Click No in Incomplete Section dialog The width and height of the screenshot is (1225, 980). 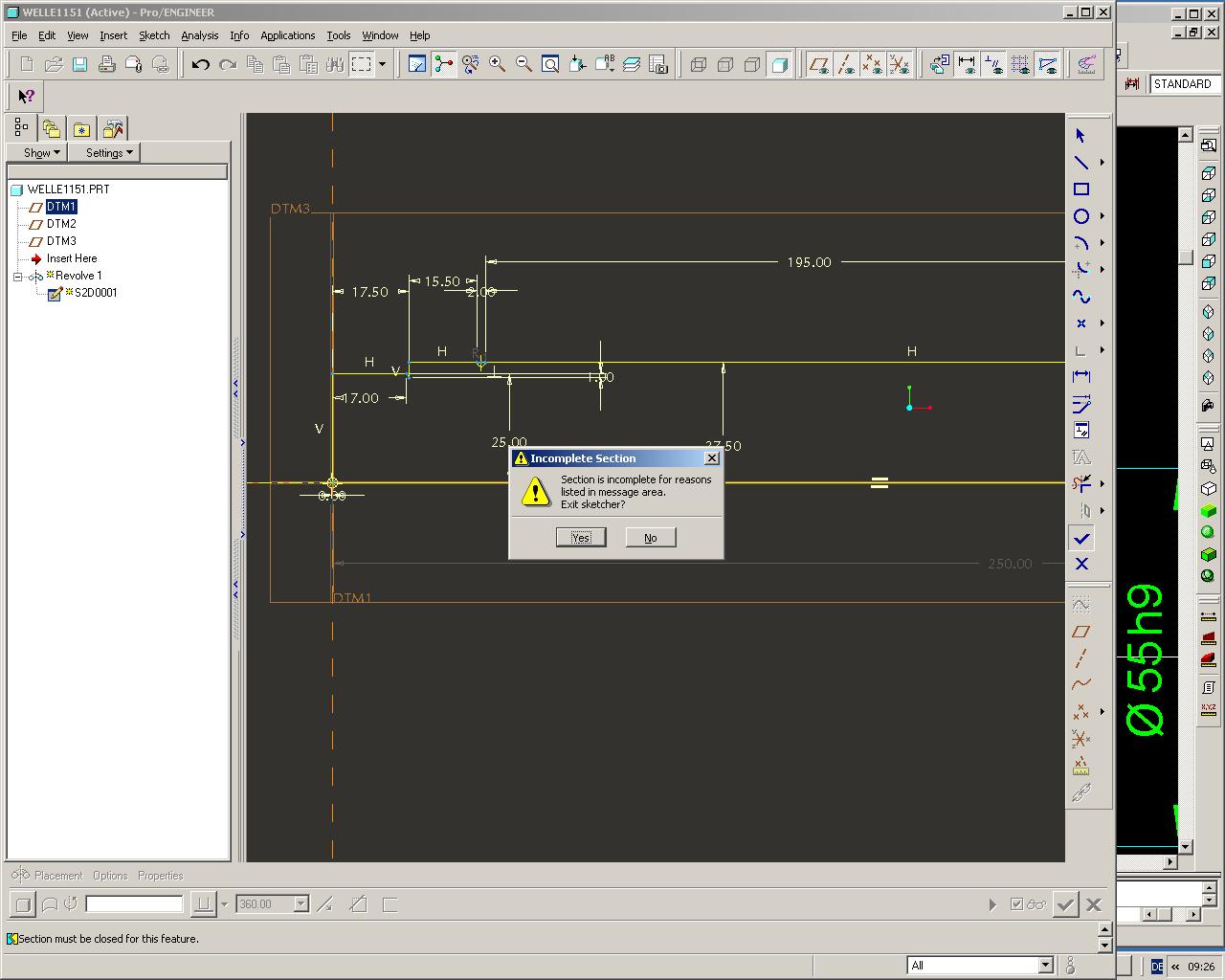(650, 538)
